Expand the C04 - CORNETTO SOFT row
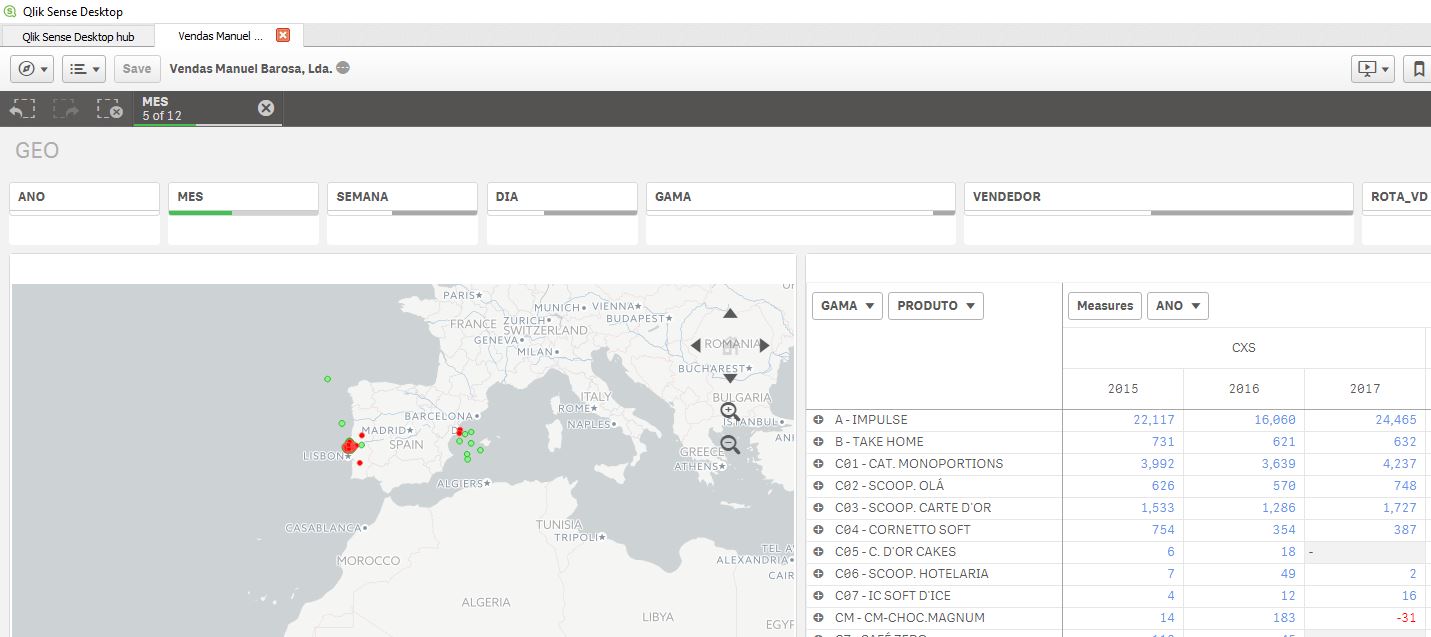1431x637 pixels. click(818, 530)
